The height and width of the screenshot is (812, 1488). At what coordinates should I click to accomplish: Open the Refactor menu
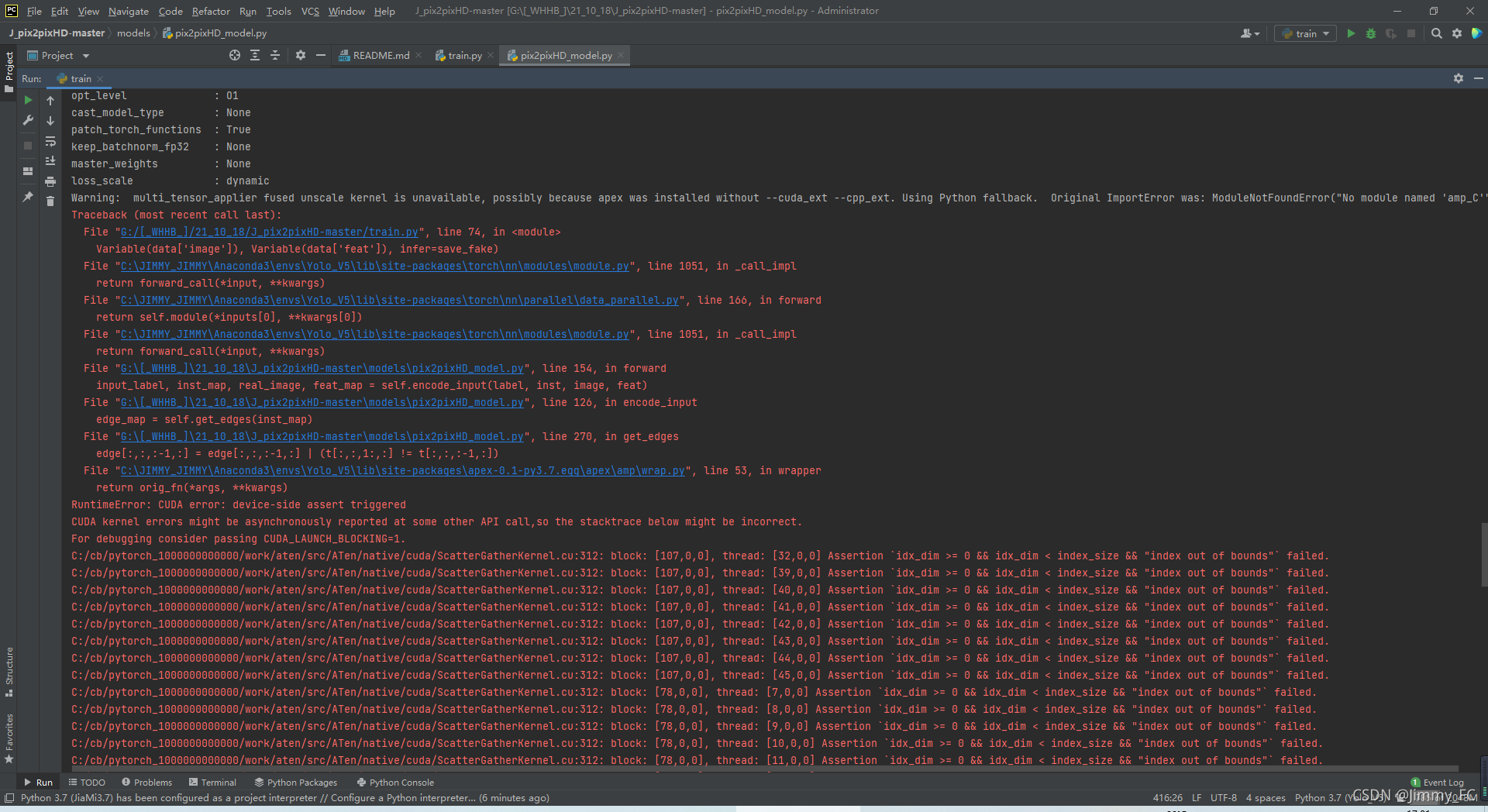(211, 11)
